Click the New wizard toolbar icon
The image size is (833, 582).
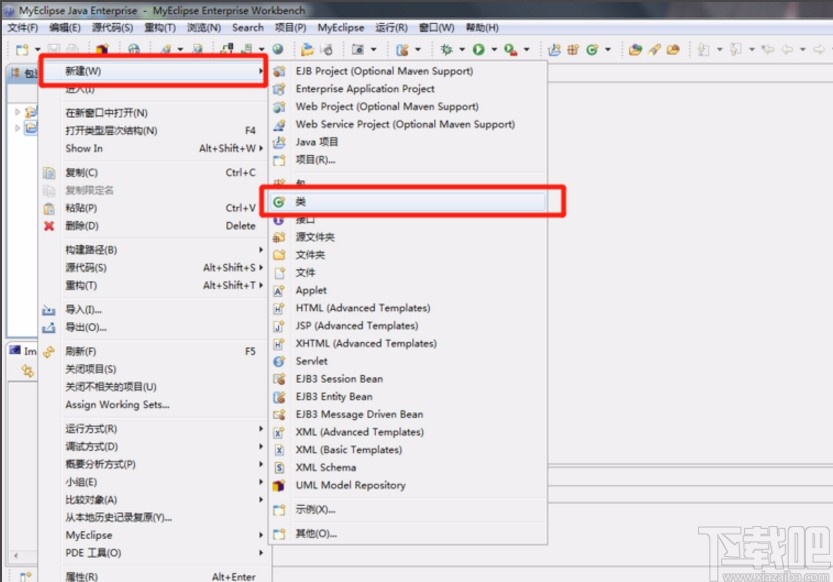click(x=22, y=50)
